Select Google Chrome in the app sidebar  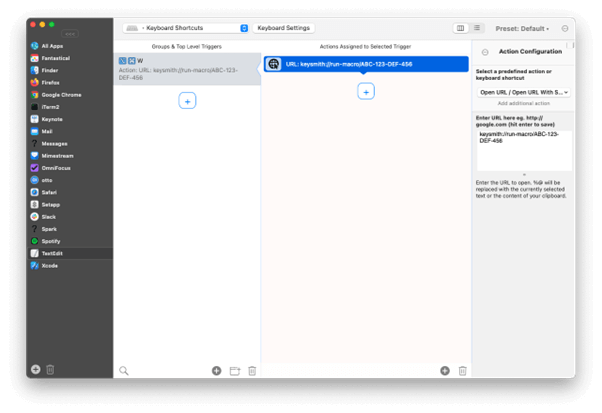click(60, 95)
